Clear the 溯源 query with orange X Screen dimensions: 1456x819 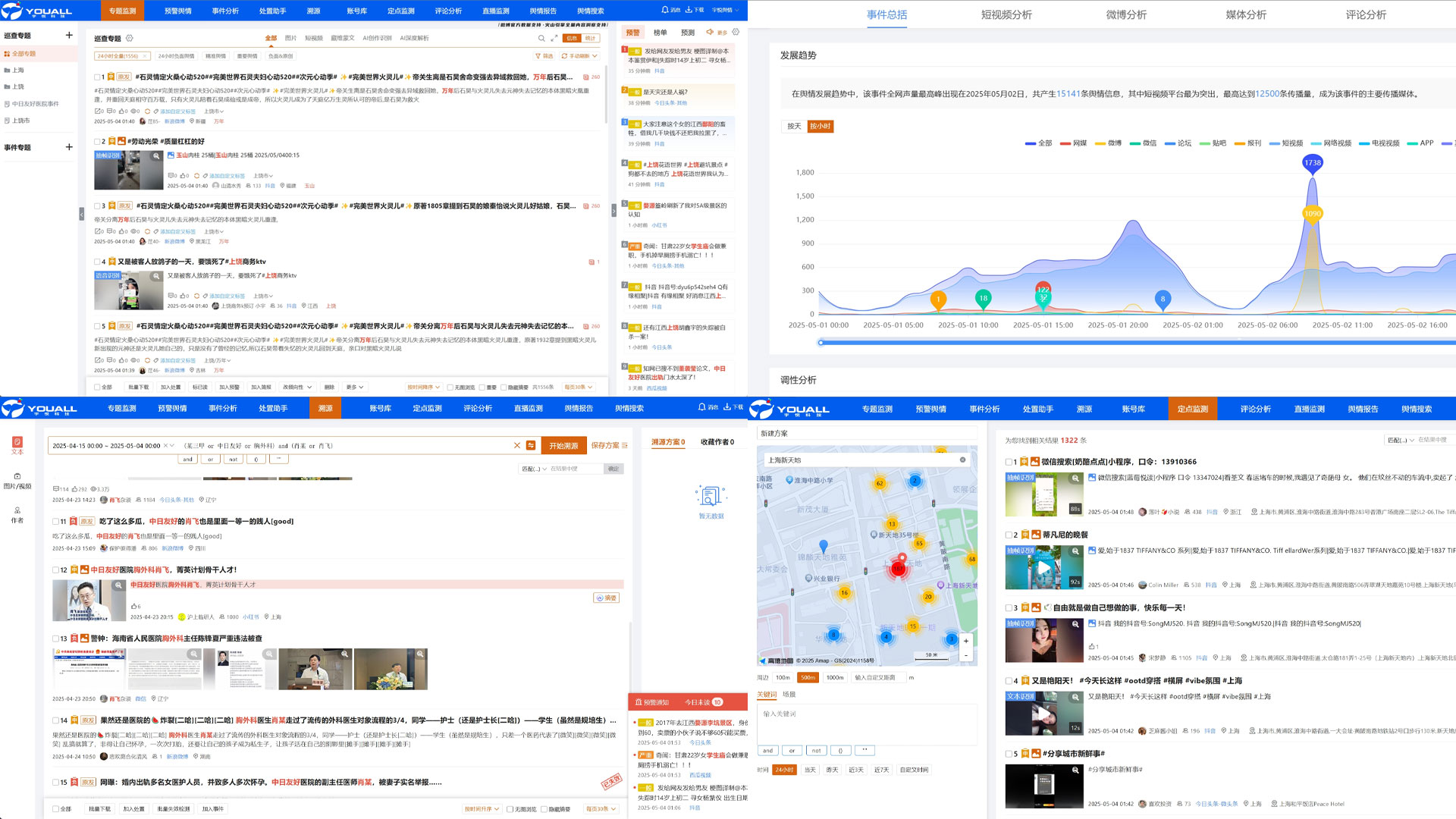tap(517, 446)
